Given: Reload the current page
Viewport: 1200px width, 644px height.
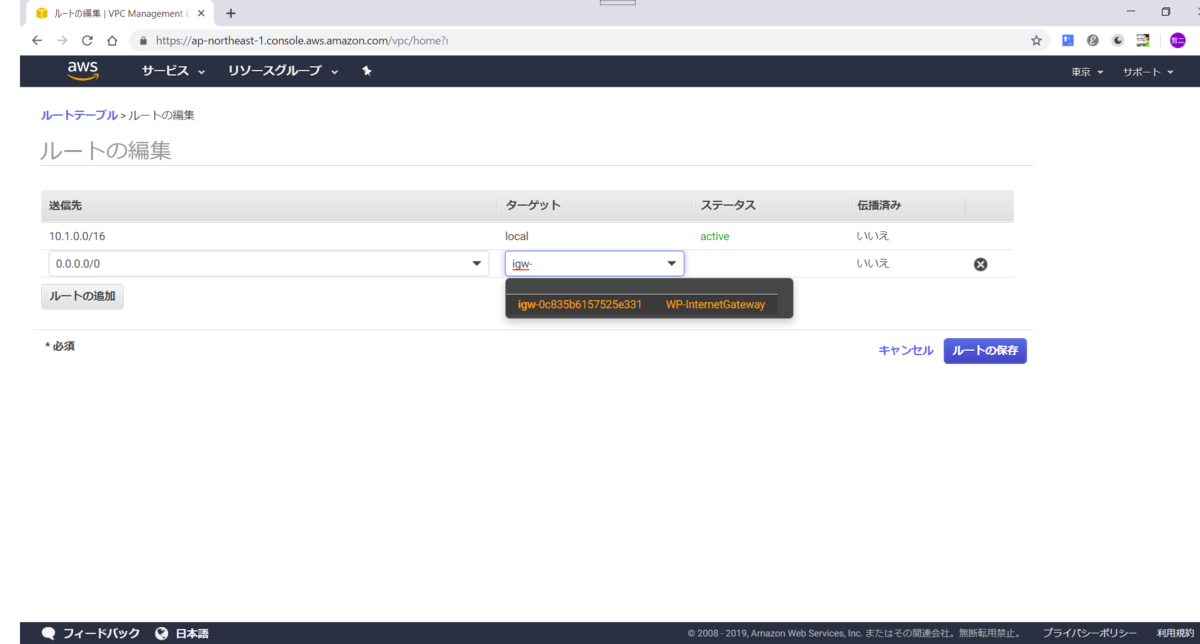Looking at the screenshot, I should pyautogui.click(x=87, y=41).
